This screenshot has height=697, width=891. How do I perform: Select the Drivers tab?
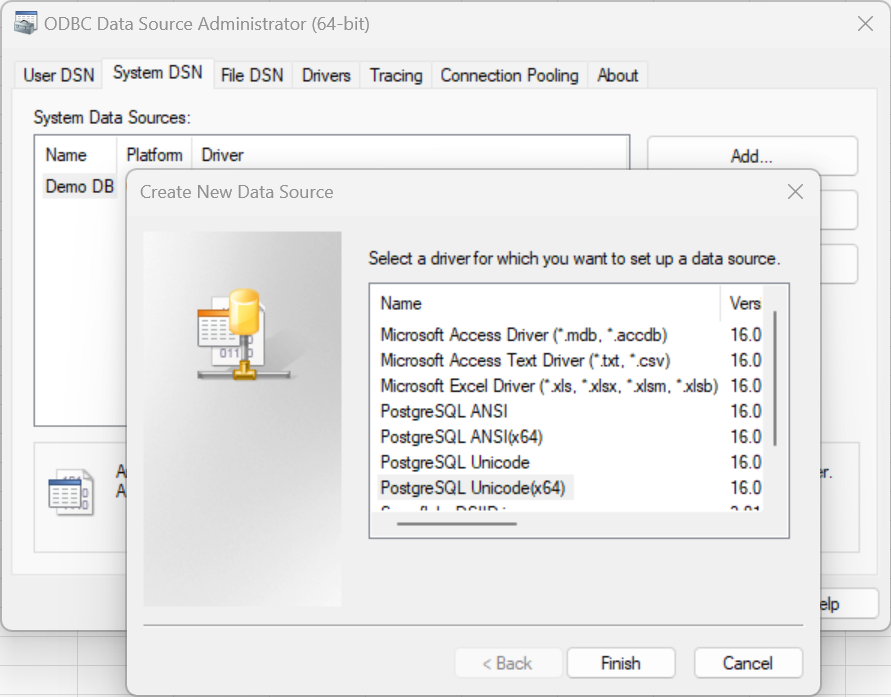(x=326, y=75)
